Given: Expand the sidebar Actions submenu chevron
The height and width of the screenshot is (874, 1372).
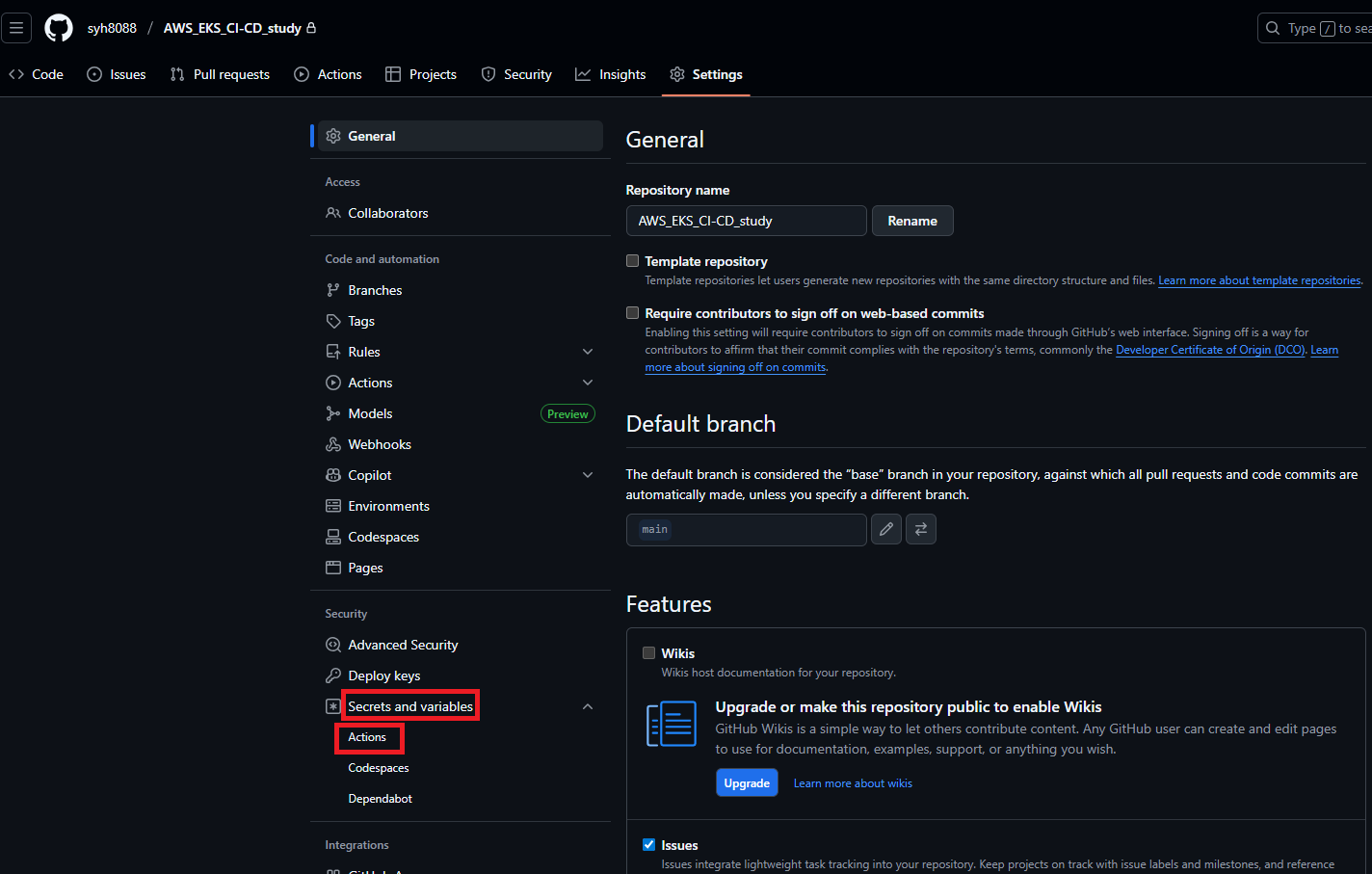Looking at the screenshot, I should [x=588, y=383].
